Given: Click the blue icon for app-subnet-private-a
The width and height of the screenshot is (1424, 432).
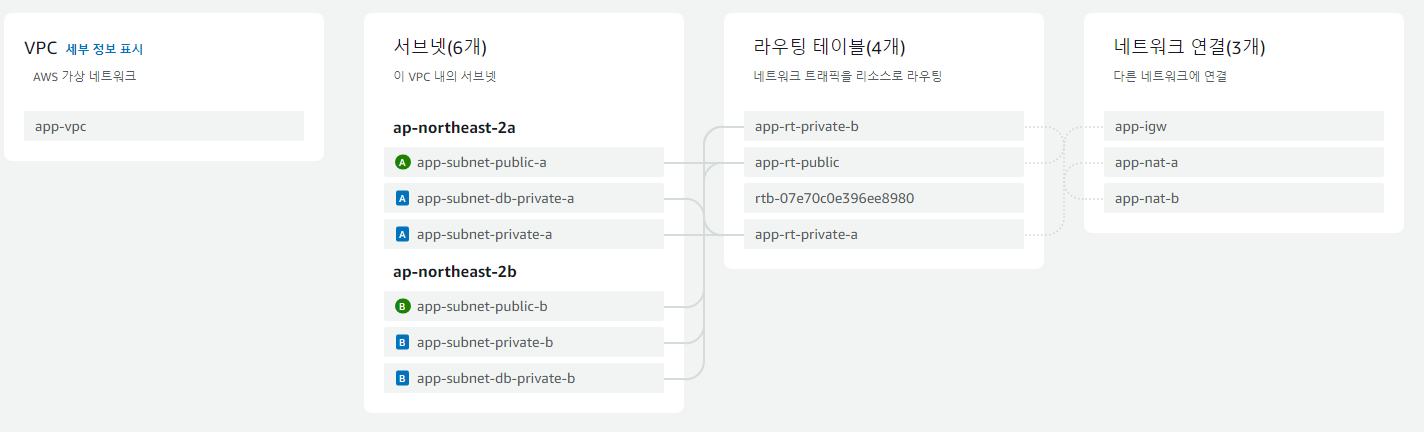Looking at the screenshot, I should (402, 234).
